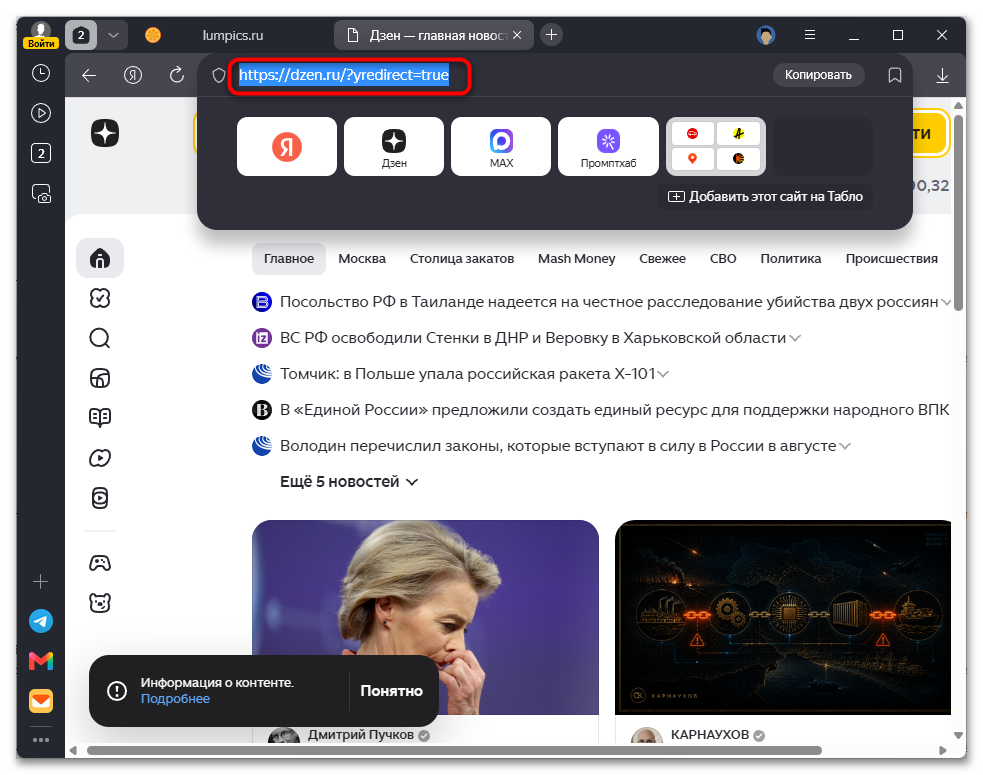Open the Столица закатов tab
The width and height of the screenshot is (983, 775).
[462, 258]
